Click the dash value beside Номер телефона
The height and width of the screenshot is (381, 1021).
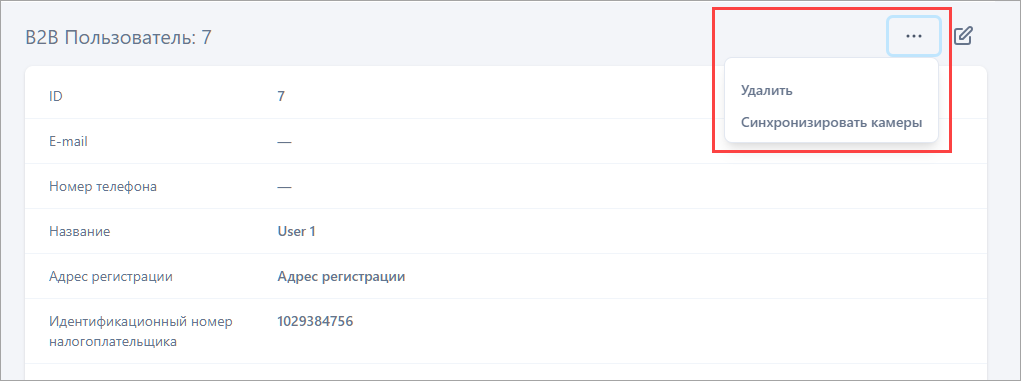coord(284,187)
